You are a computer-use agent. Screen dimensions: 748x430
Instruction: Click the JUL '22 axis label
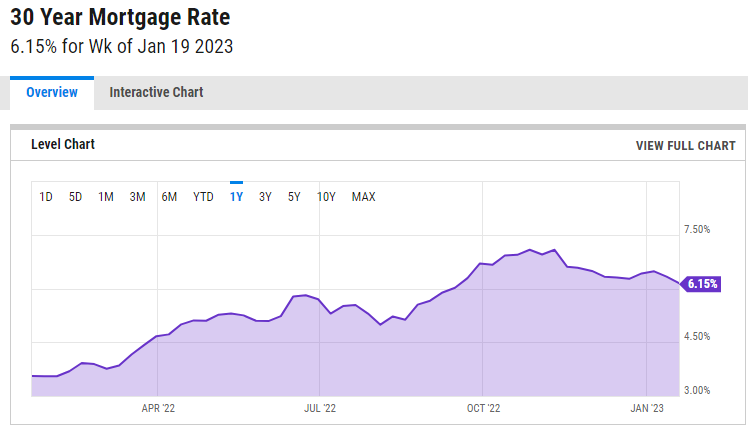(x=320, y=408)
